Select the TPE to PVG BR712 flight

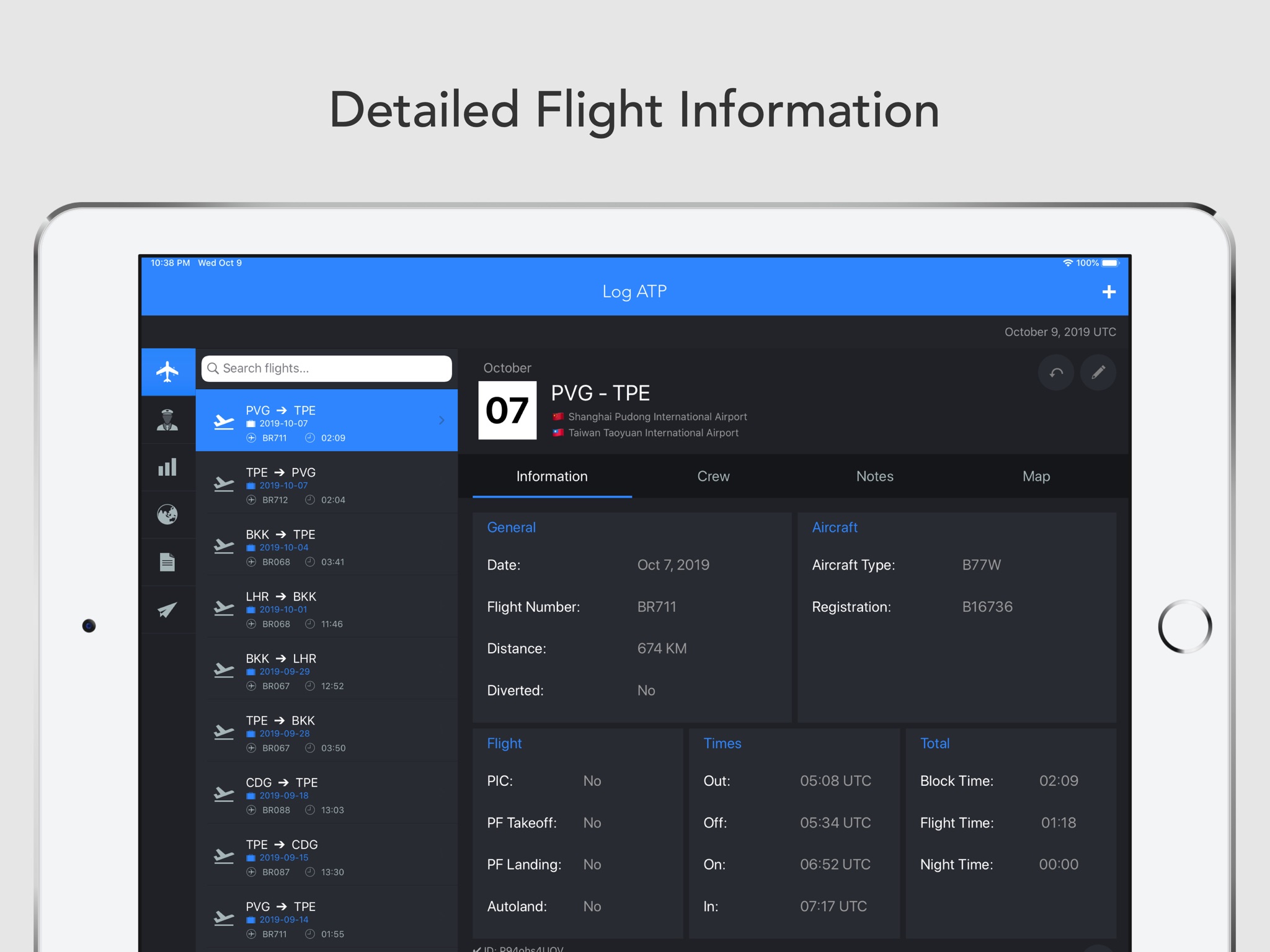tap(327, 485)
